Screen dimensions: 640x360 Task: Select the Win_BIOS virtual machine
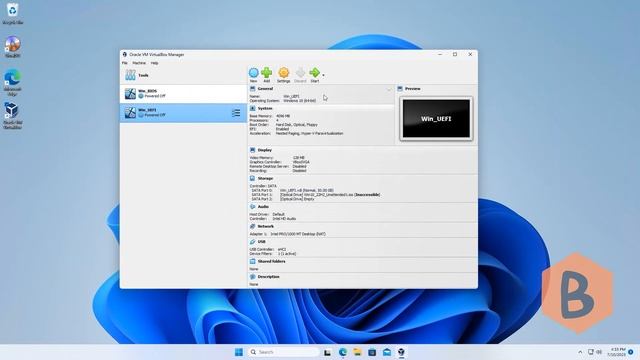click(x=183, y=93)
